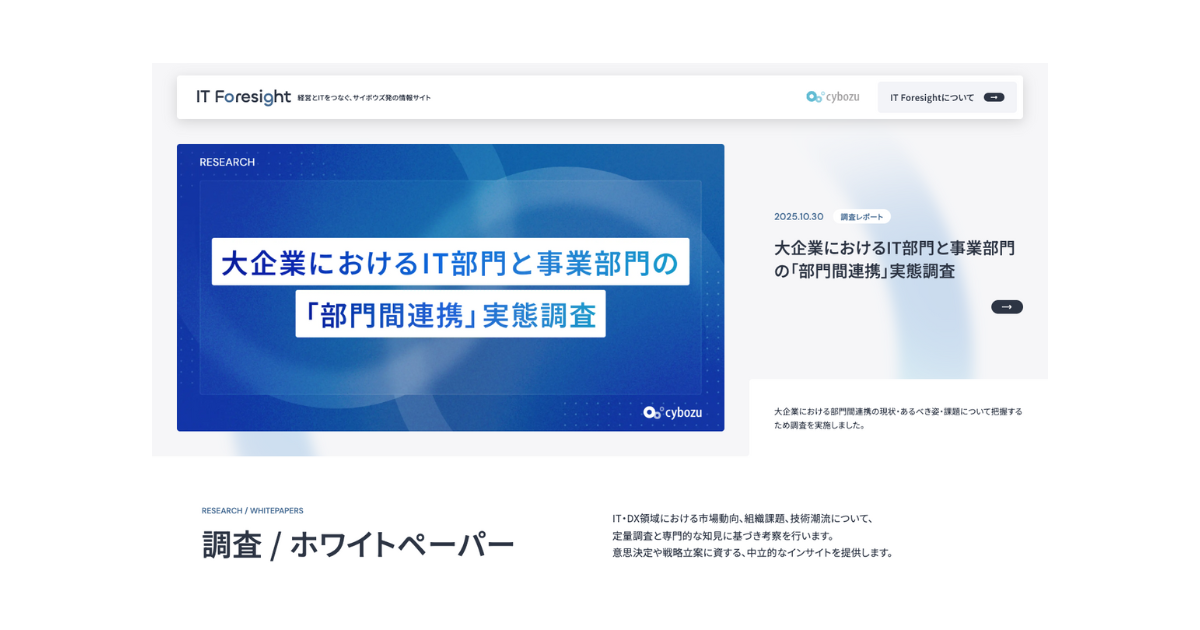This screenshot has height=630, width=1200.
Task: Click the 「部門間連携」実態調査 text on the banner
Action: pos(450,314)
